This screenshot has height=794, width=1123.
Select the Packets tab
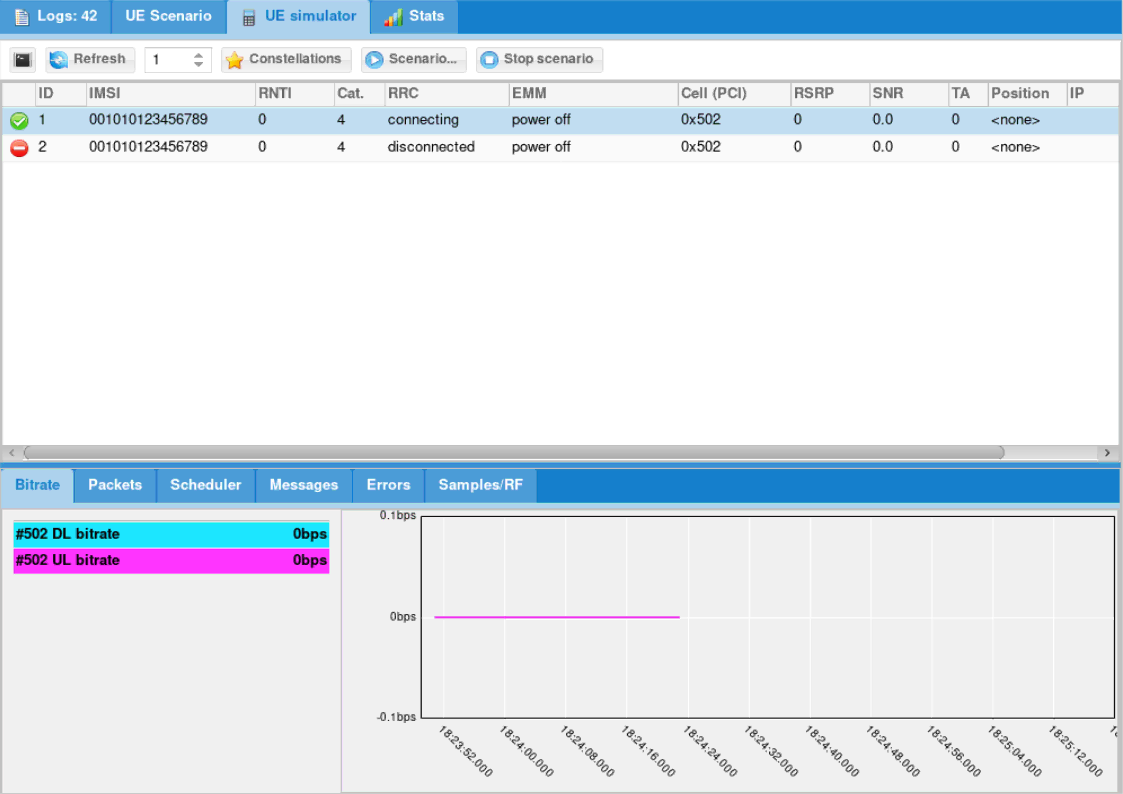click(x=115, y=485)
